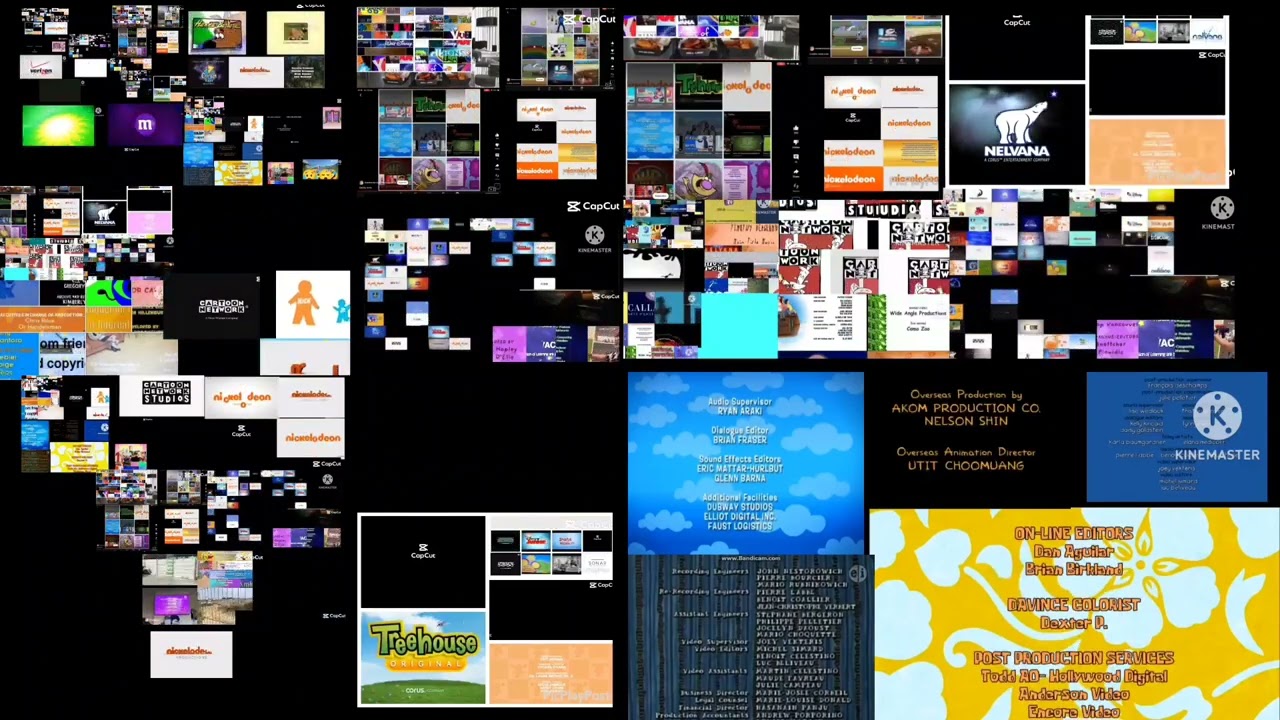The height and width of the screenshot is (720, 1280).
Task: Click the "Brian Birkland" credit name
Action: pos(1073,569)
